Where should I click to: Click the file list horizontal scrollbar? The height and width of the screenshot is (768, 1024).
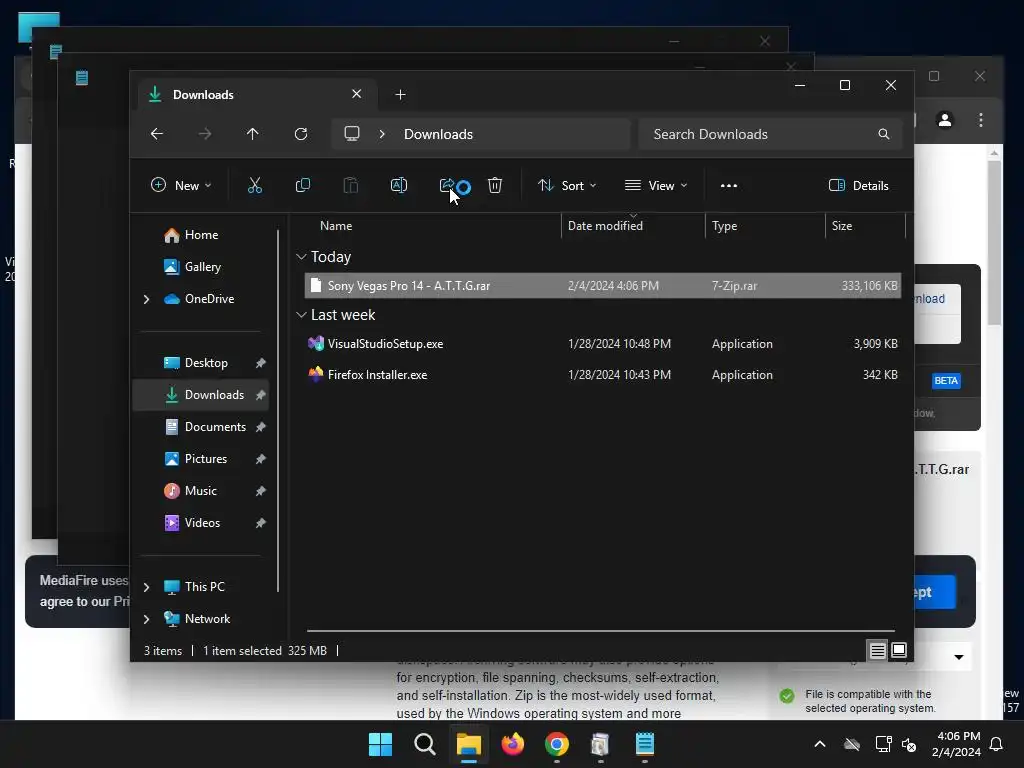click(600, 631)
